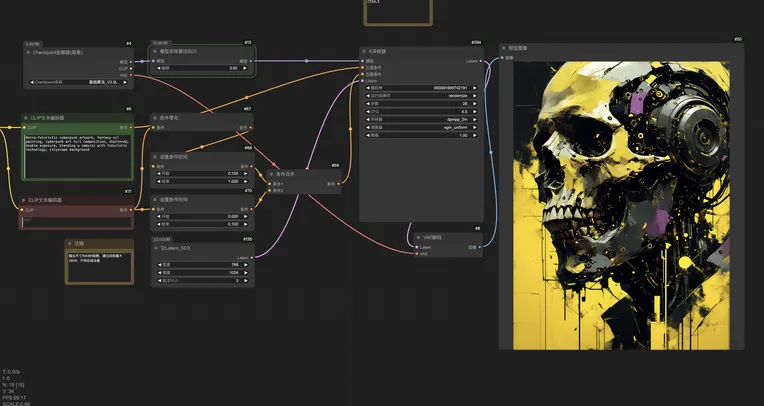Screen dimensions: 764x406
Task: Click the Latent output port on K采样器
Action: (482, 61)
